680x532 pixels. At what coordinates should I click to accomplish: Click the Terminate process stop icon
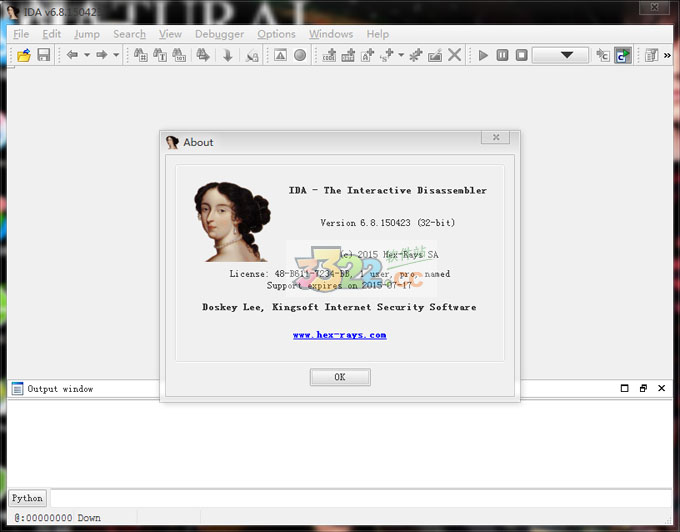(x=521, y=55)
